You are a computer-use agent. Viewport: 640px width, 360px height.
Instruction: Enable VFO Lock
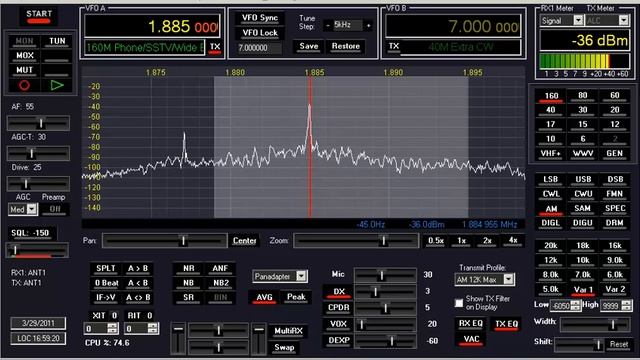click(260, 33)
